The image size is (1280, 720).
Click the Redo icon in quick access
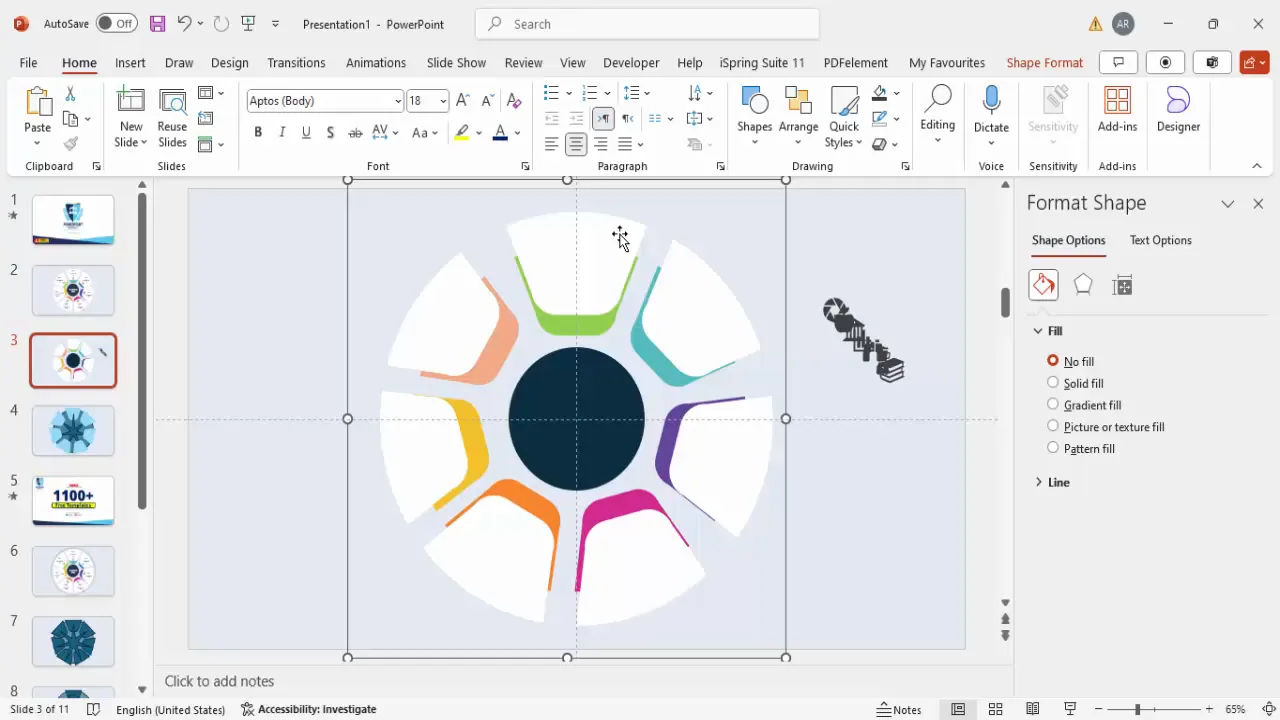coord(221,23)
